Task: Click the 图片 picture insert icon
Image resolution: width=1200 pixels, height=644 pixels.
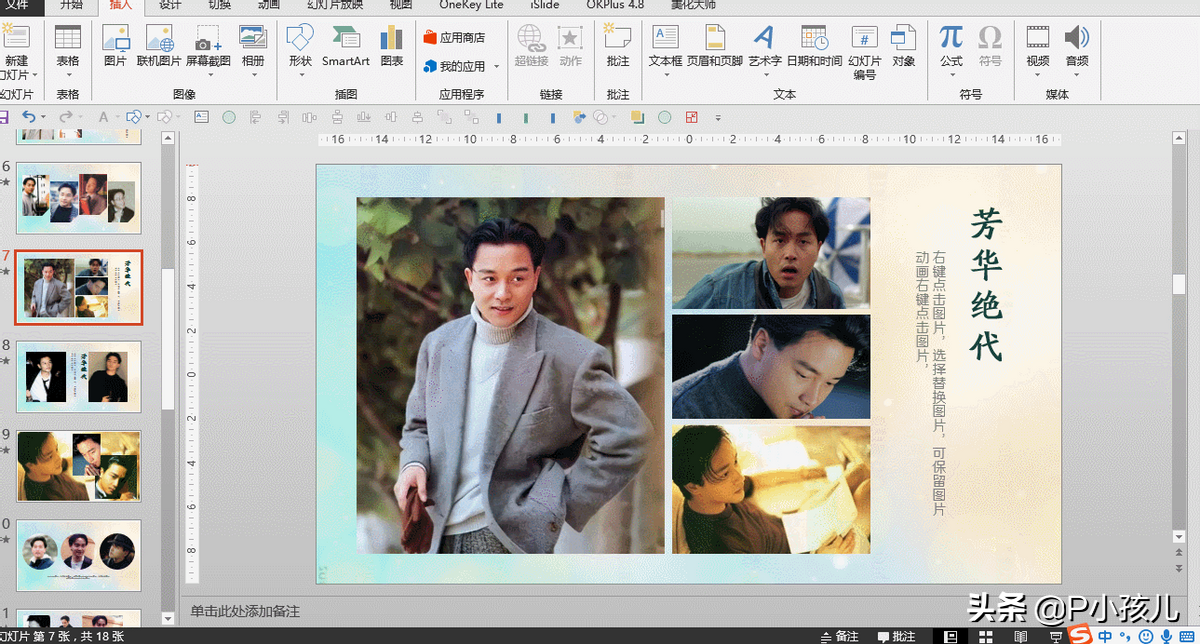Action: [116, 46]
